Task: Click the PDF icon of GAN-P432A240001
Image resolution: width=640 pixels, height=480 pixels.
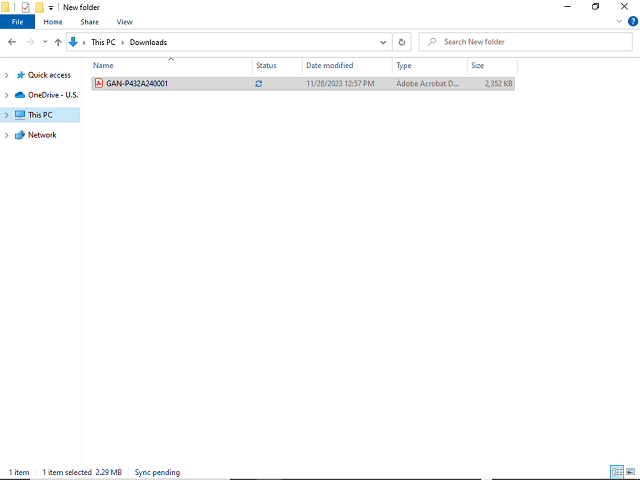Action: click(98, 83)
